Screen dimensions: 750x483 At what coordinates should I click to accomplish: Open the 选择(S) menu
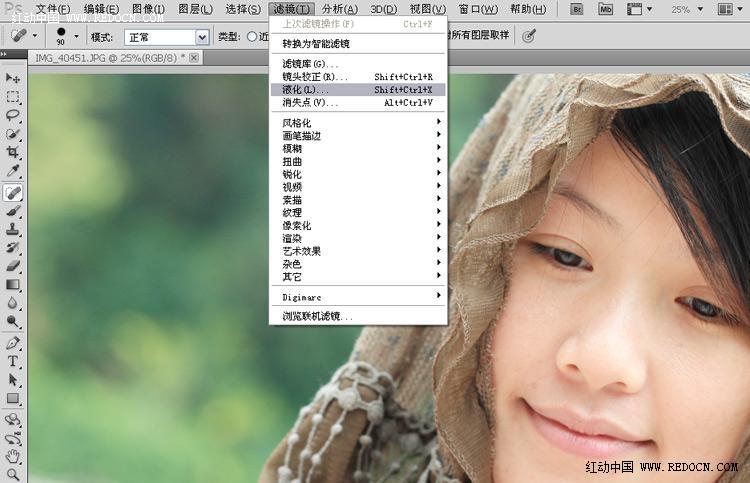pyautogui.click(x=243, y=9)
